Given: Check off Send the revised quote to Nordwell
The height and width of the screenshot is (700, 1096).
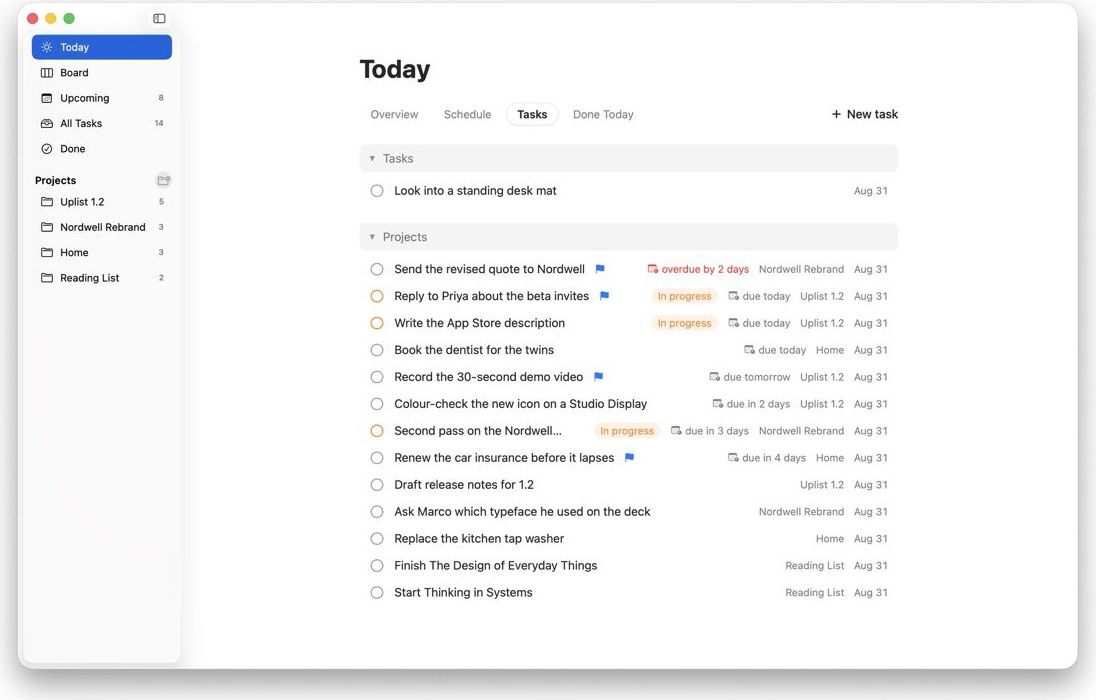Looking at the screenshot, I should pos(377,269).
